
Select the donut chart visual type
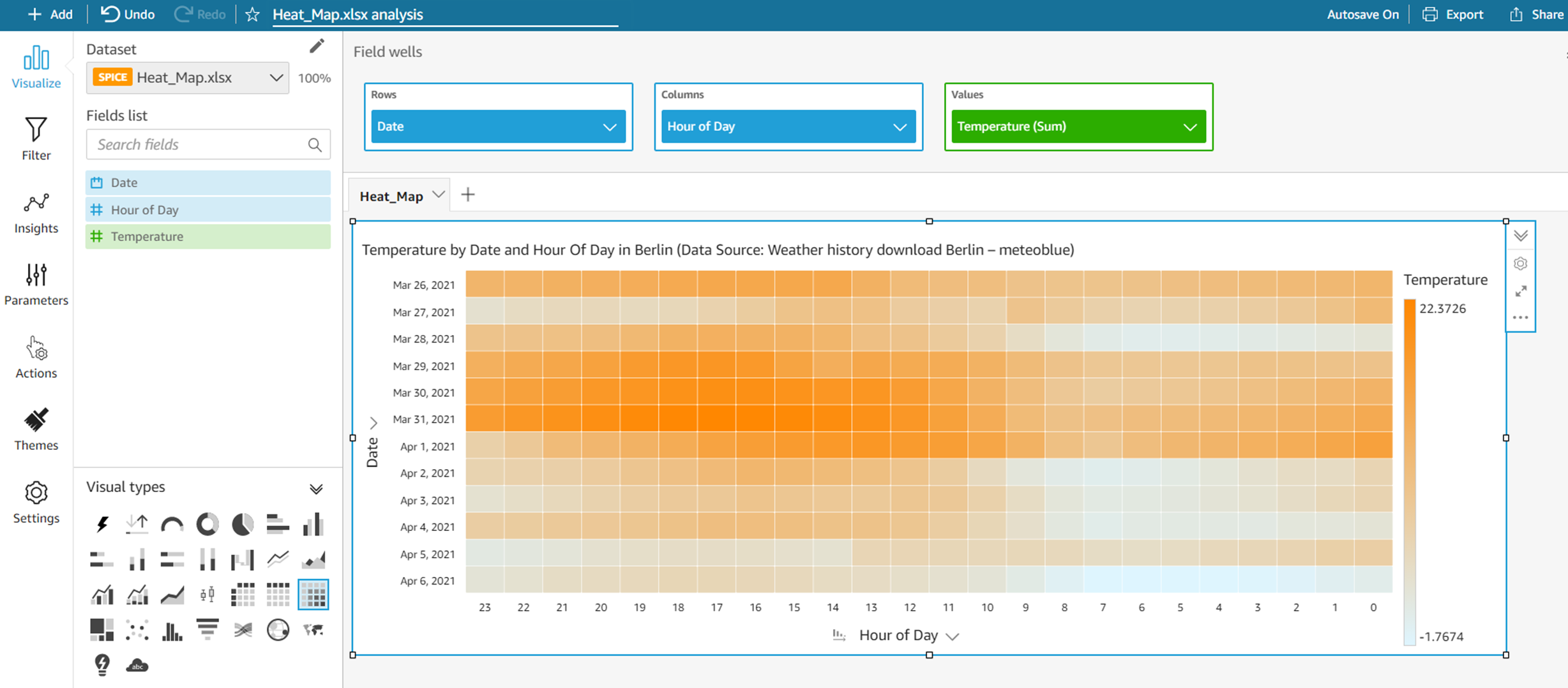pos(207,524)
